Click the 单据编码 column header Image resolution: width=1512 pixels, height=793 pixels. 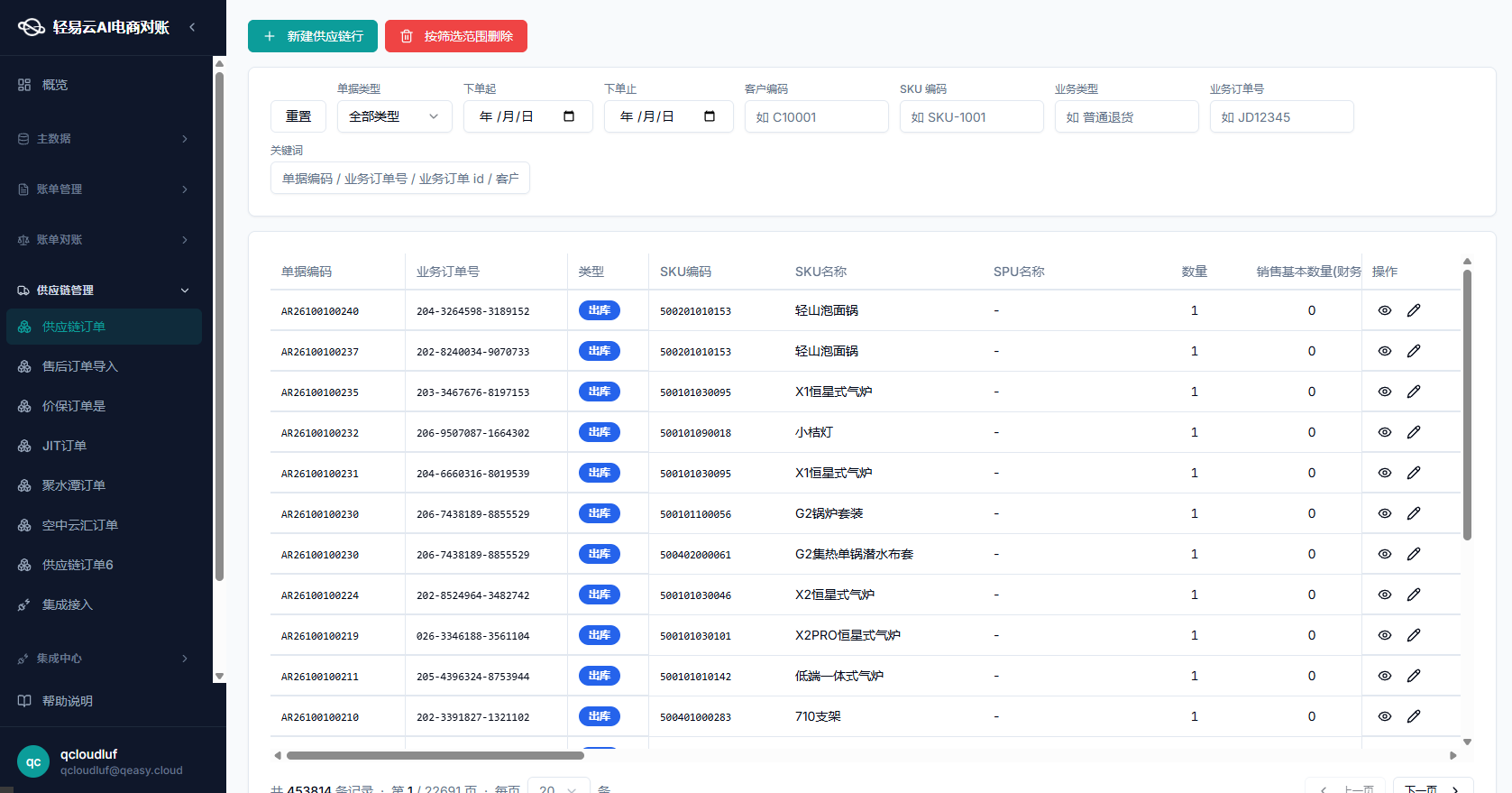click(x=307, y=272)
